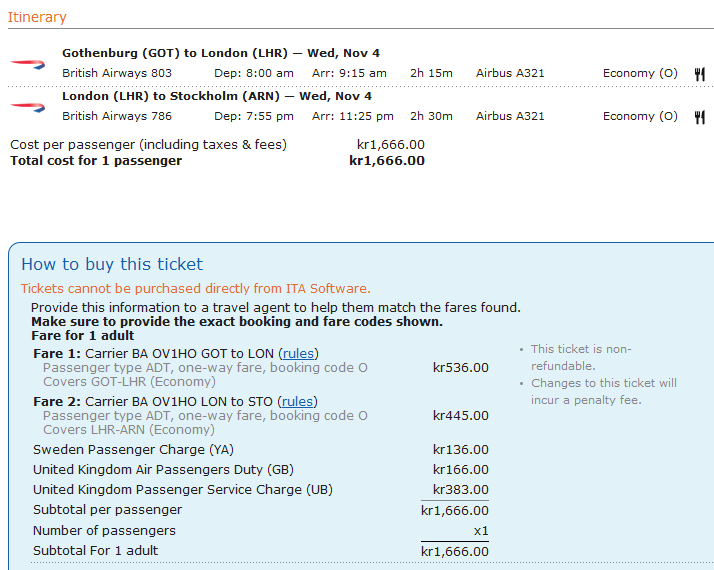Select the British Airways 786 flight number

pos(117,116)
